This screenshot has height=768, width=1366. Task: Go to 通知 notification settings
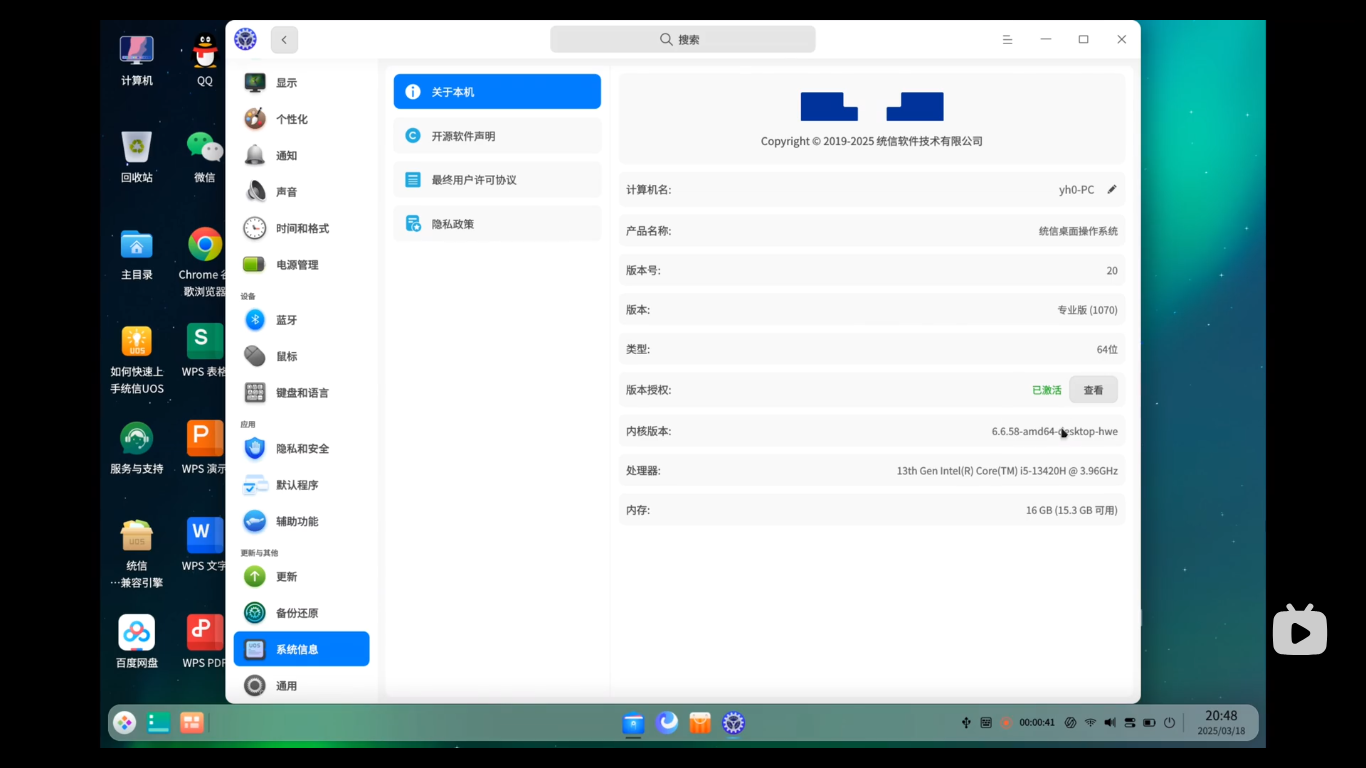click(301, 156)
